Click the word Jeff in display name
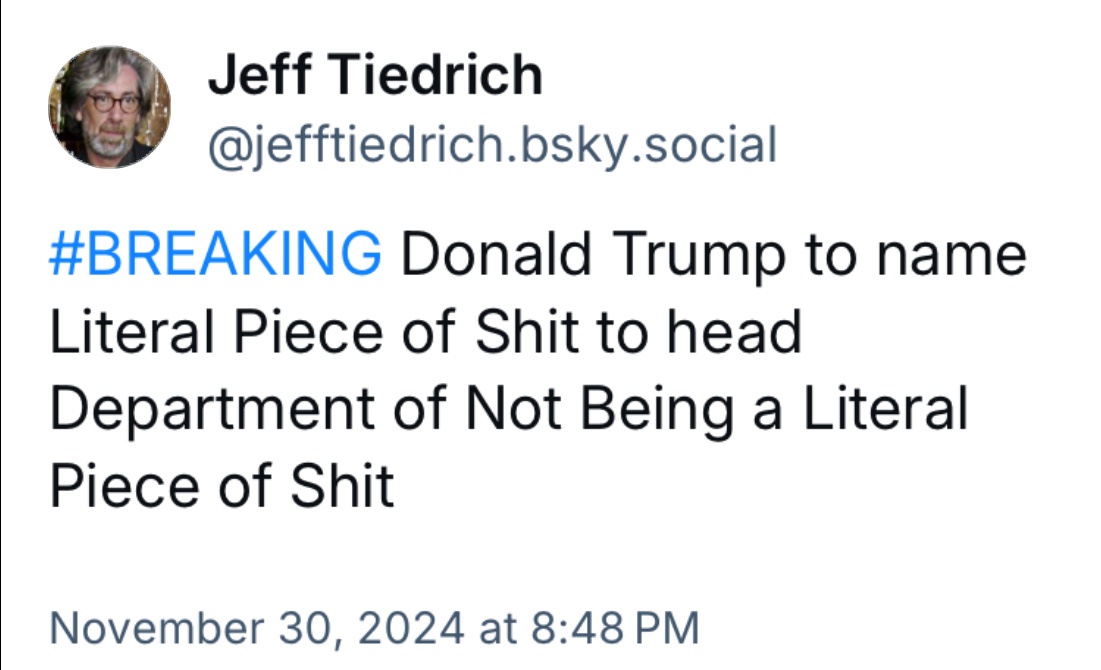1101x670 pixels. pos(259,74)
